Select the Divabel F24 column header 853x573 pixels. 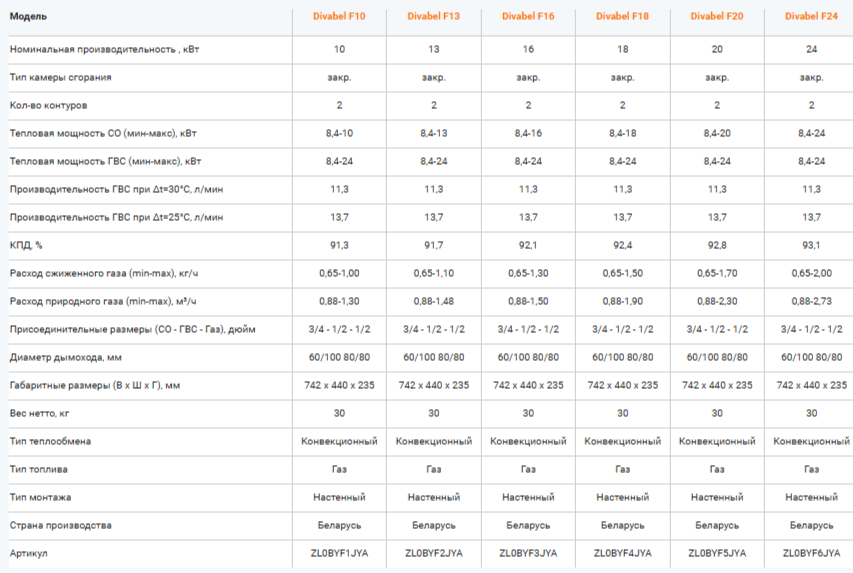click(811, 16)
